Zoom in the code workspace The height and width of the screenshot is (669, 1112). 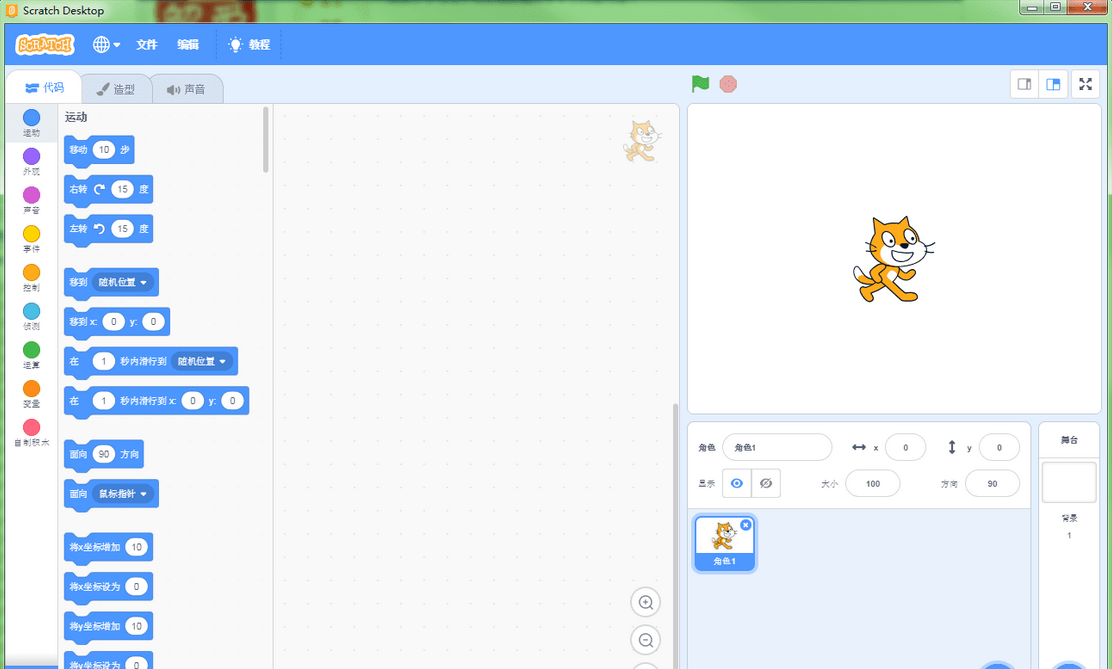(645, 602)
